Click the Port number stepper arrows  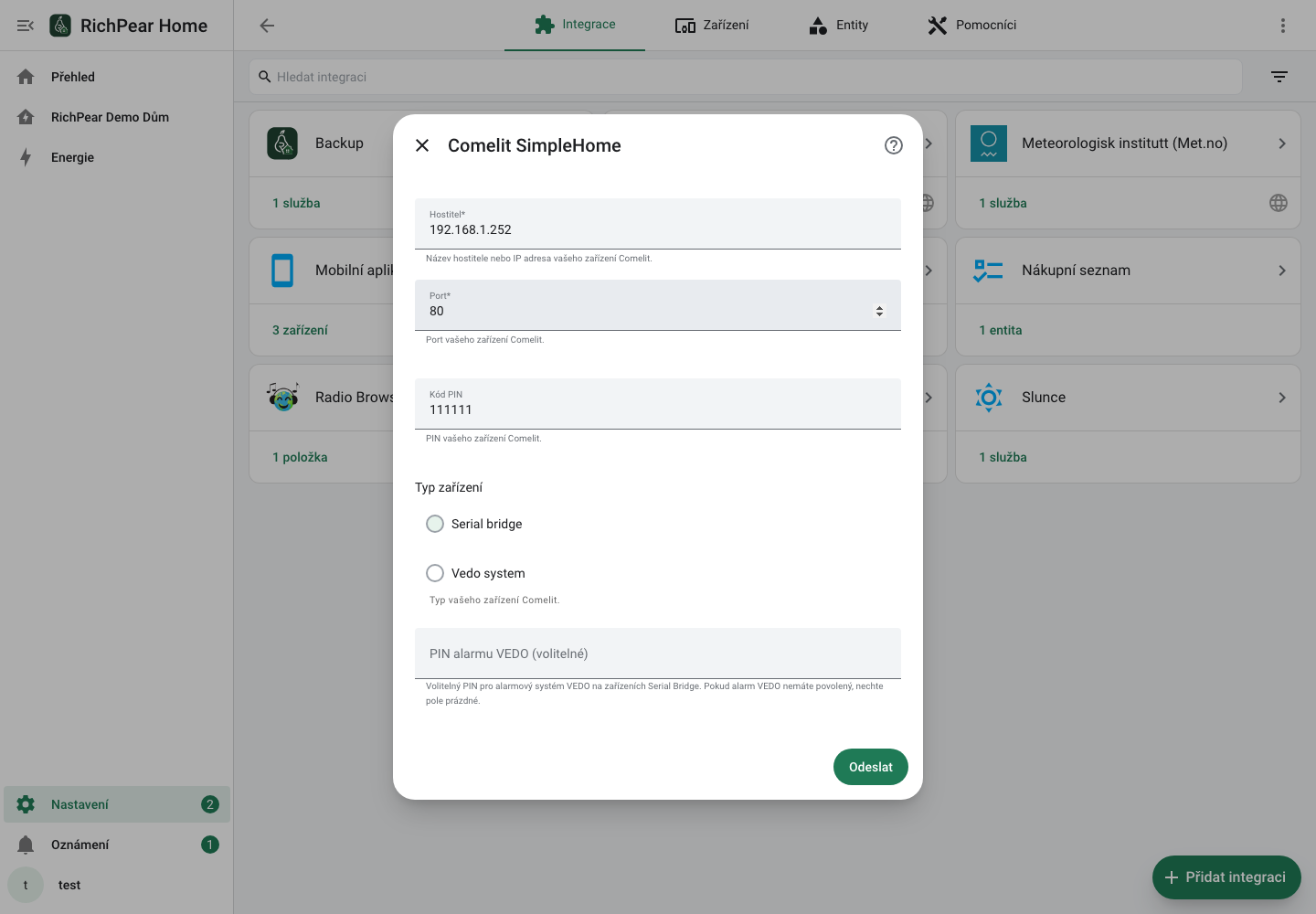pyautogui.click(x=879, y=312)
